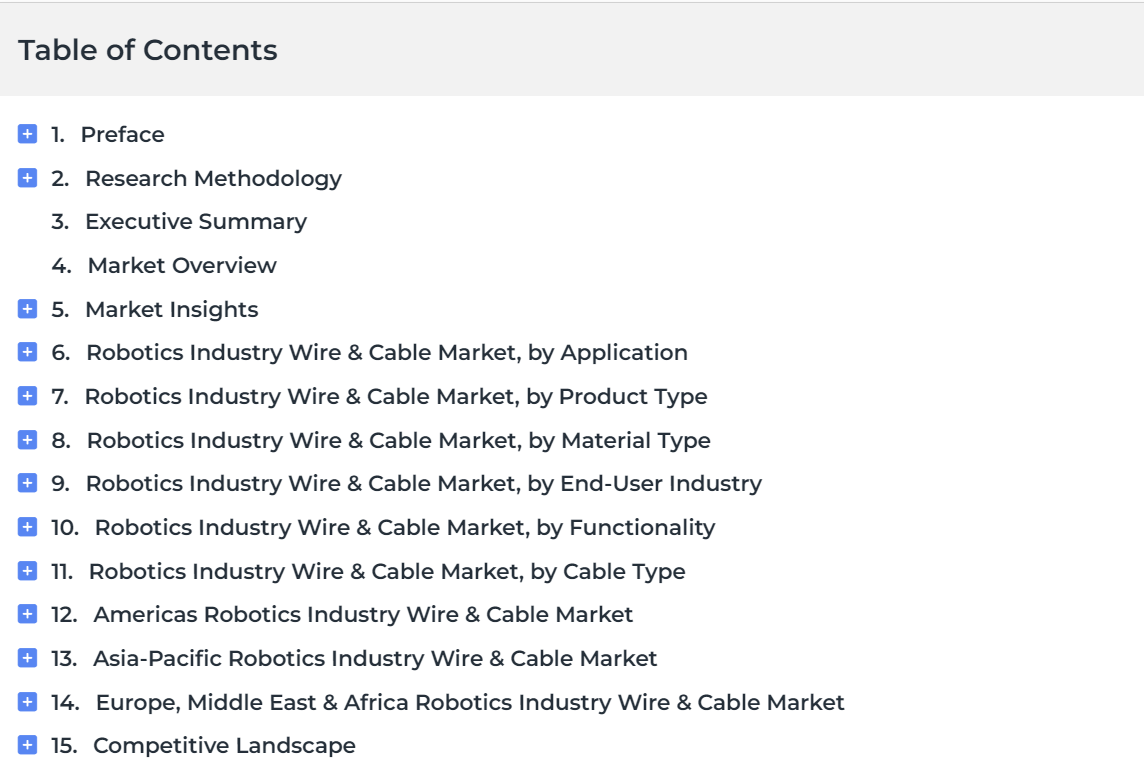Click plus icon beside Americas Robotics section

(27, 614)
